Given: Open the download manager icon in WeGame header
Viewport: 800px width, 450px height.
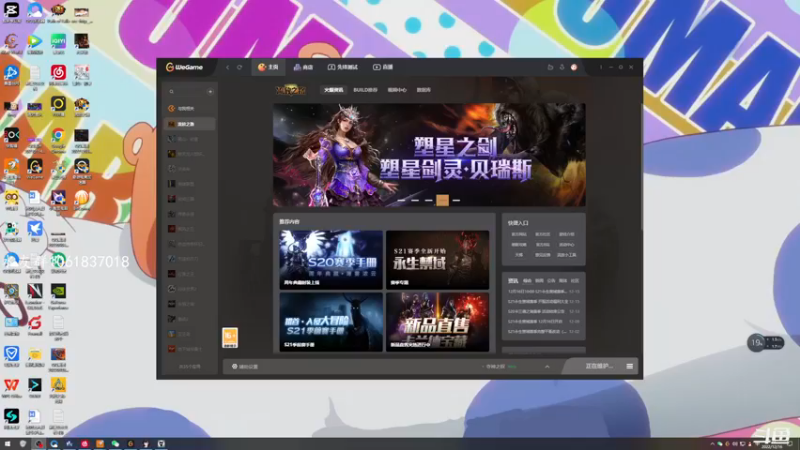Looking at the screenshot, I should (562, 67).
